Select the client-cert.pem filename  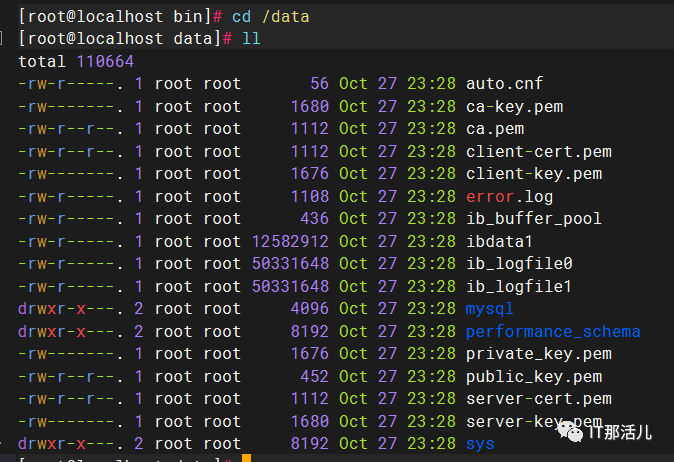[539, 152]
